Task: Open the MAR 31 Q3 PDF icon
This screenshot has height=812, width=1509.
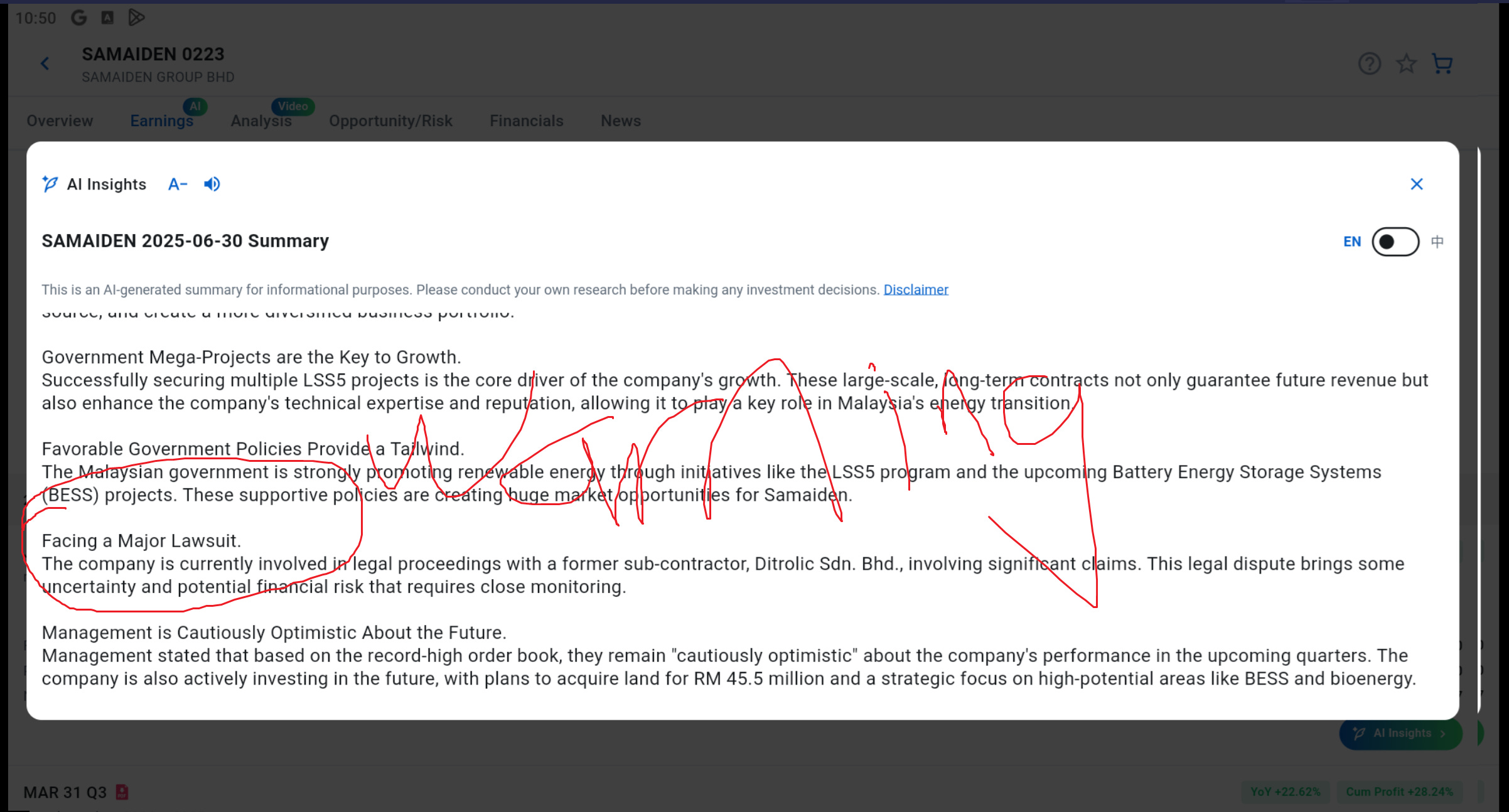Action: 122,792
